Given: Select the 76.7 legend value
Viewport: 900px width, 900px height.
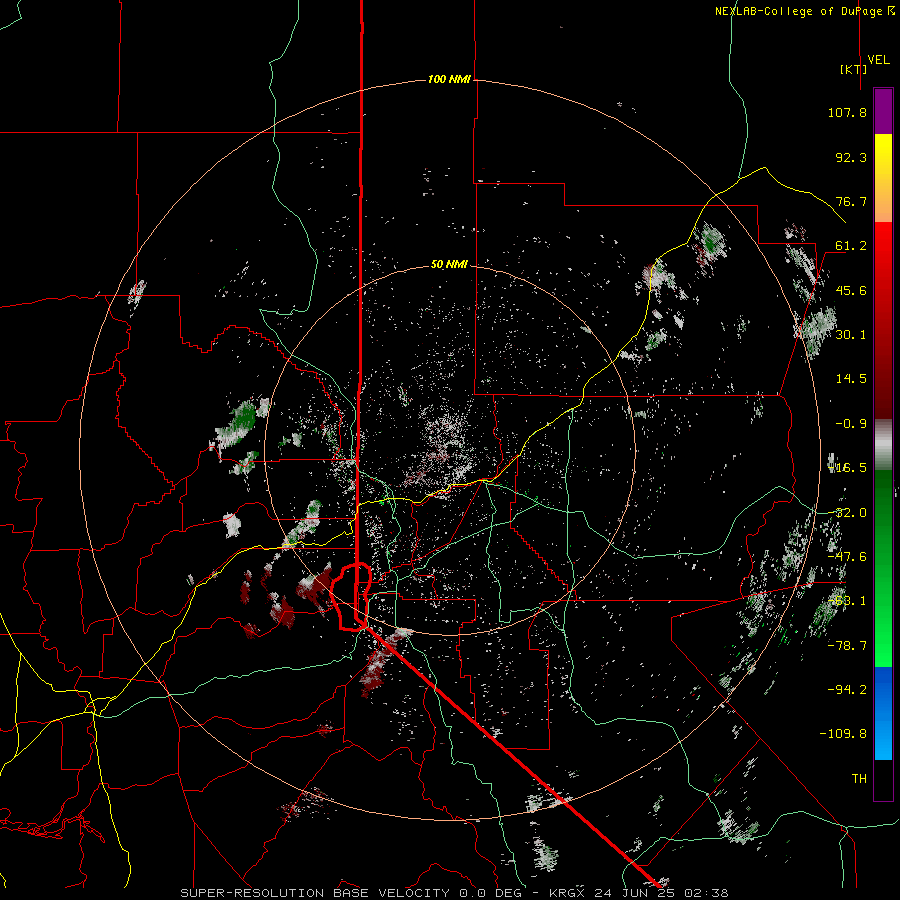Looking at the screenshot, I should pos(851,201).
